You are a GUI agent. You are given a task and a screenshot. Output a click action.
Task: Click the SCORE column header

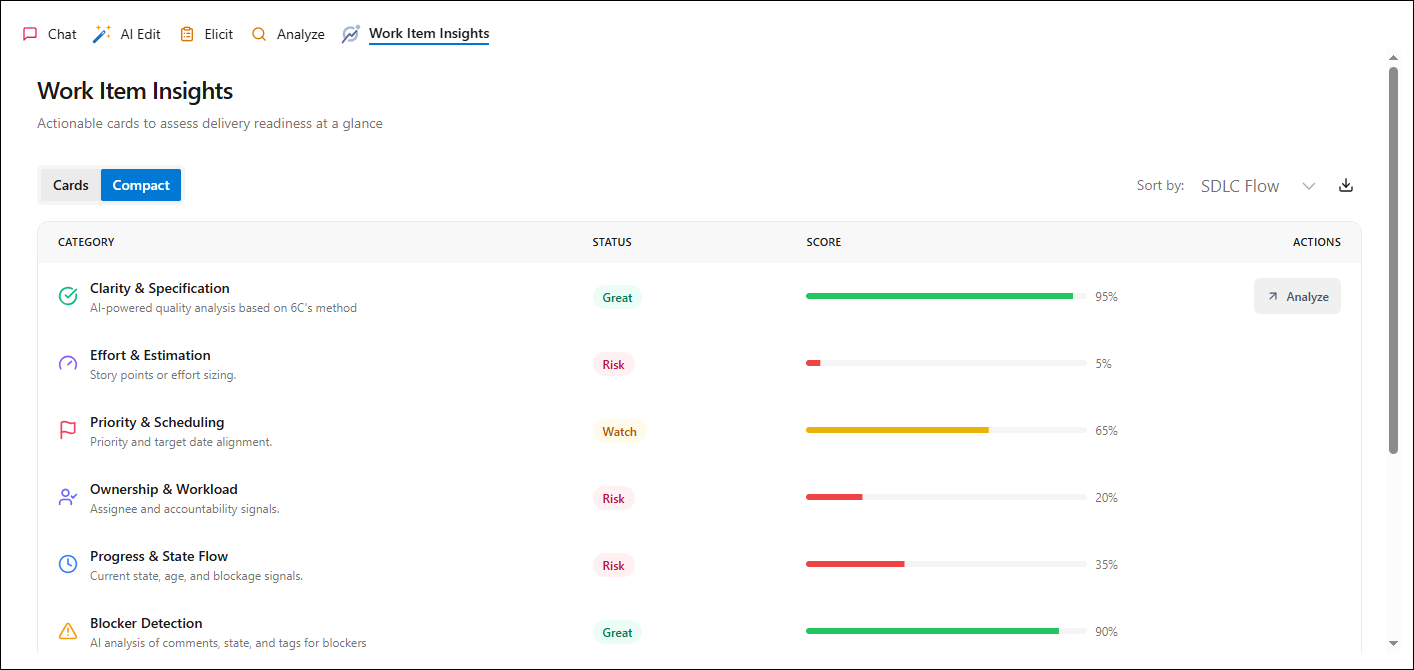[x=824, y=242]
